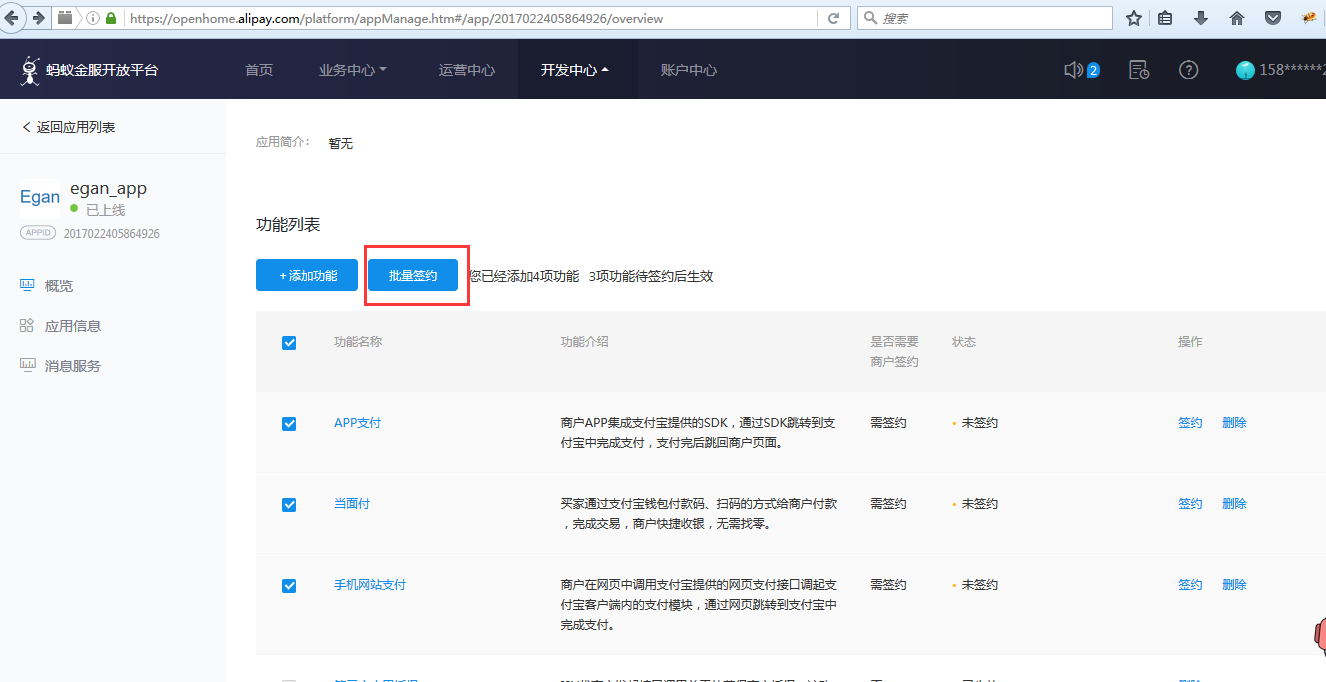The height and width of the screenshot is (682, 1326).
Task: Click the 应用信息 grid icon
Action: tap(27, 326)
